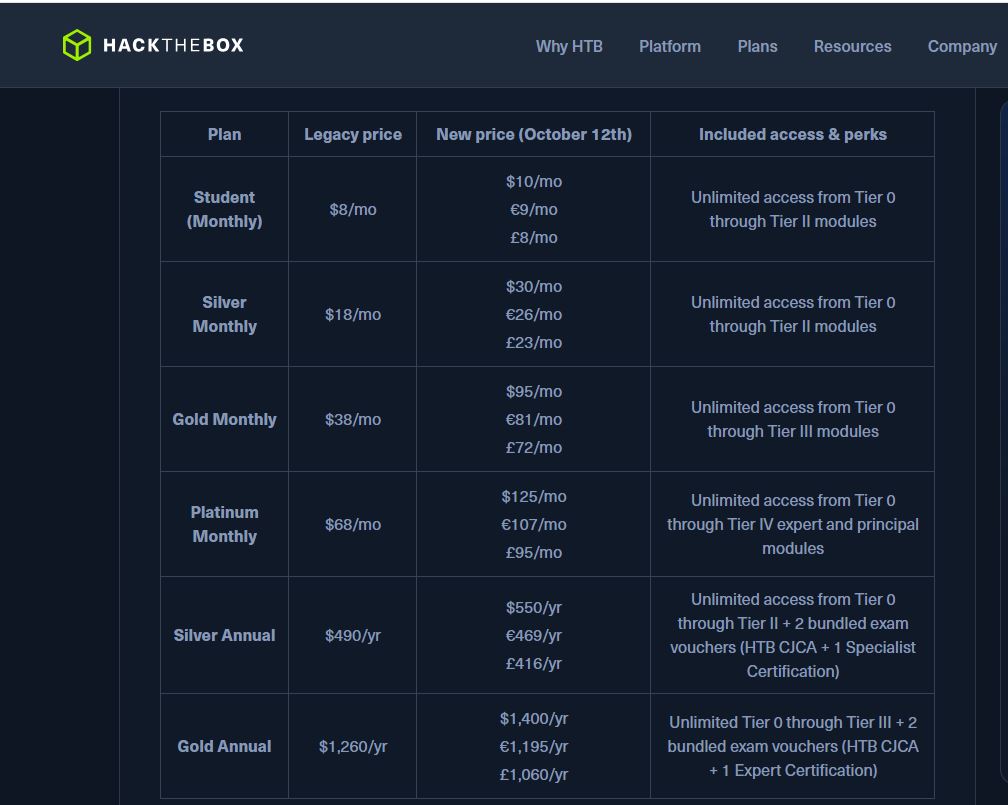Click the $38/mo legacy price
Viewport: 1008px width, 805px height.
[353, 419]
